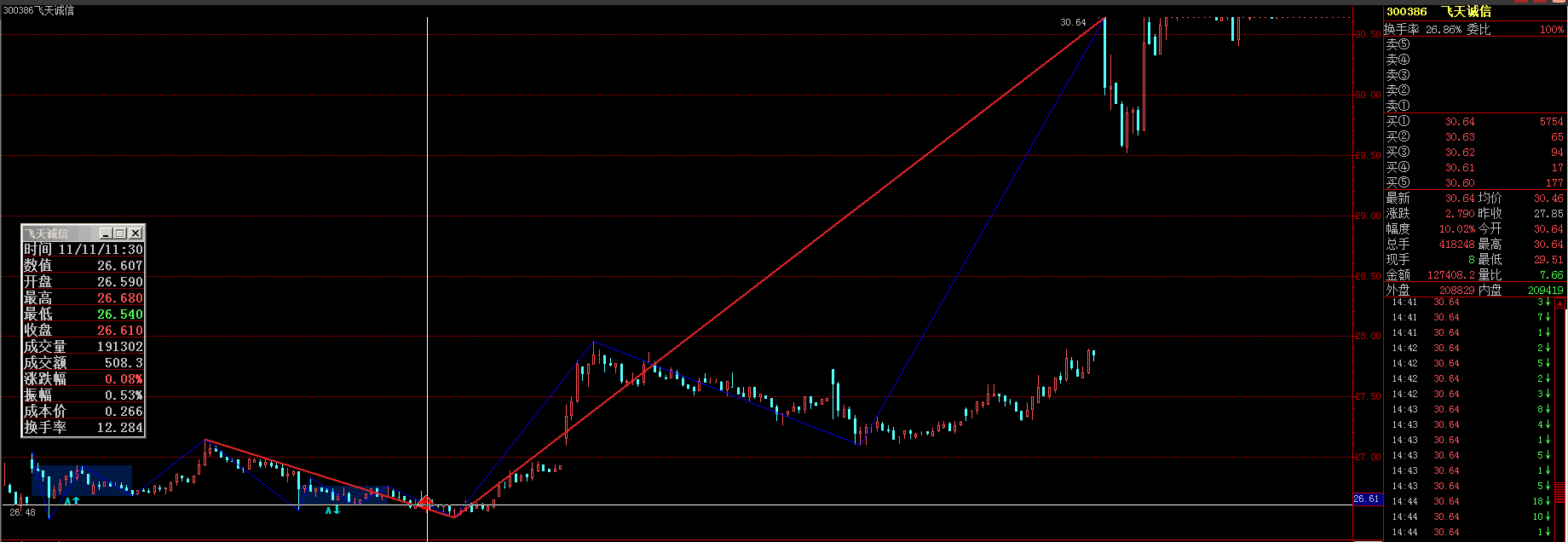This screenshot has height=542, width=1568.
Task: Click the 29.50 price axis label
Action: [1369, 155]
